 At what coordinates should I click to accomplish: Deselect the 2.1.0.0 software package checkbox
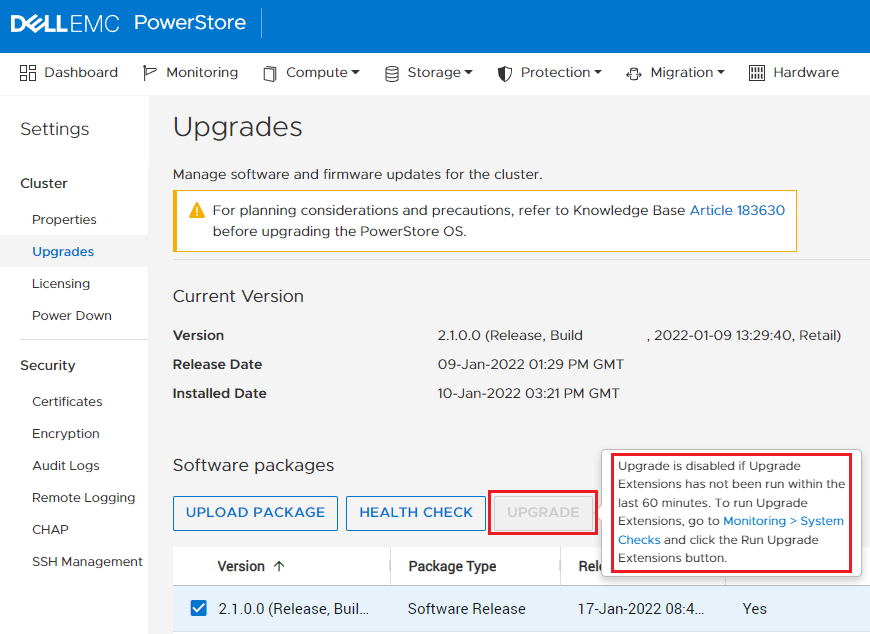pyautogui.click(x=198, y=608)
